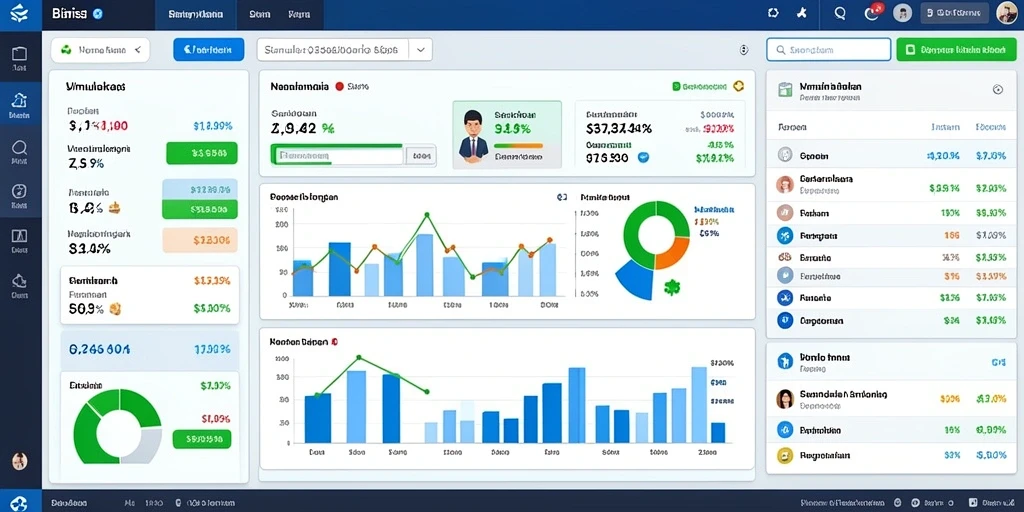Click the vertical three-dot options icon
Image resolution: width=1024 pixels, height=512 pixels.
click(743, 50)
